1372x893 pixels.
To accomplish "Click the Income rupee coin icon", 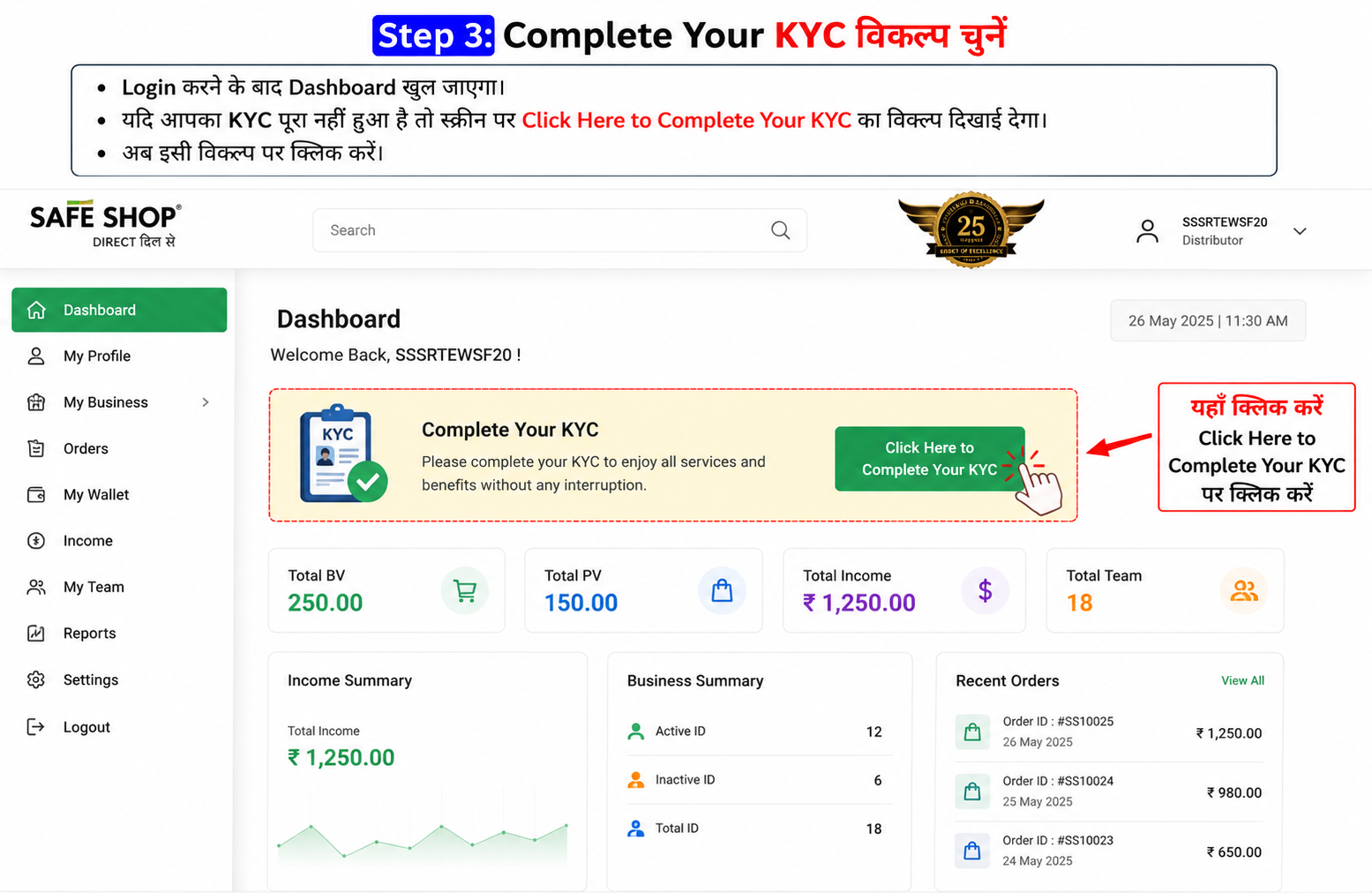I will point(36,541).
